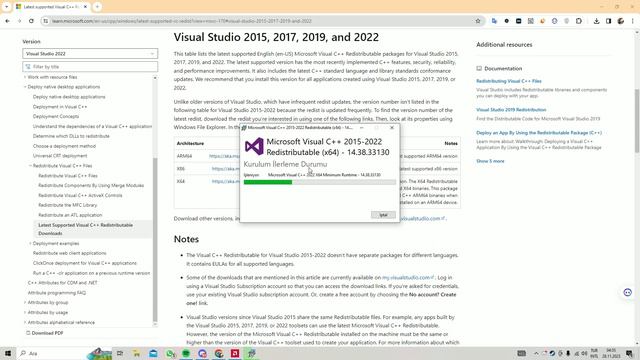Screen dimensions: 640x360
Task: Expand the Deployment examples node
Action: click(x=30, y=243)
